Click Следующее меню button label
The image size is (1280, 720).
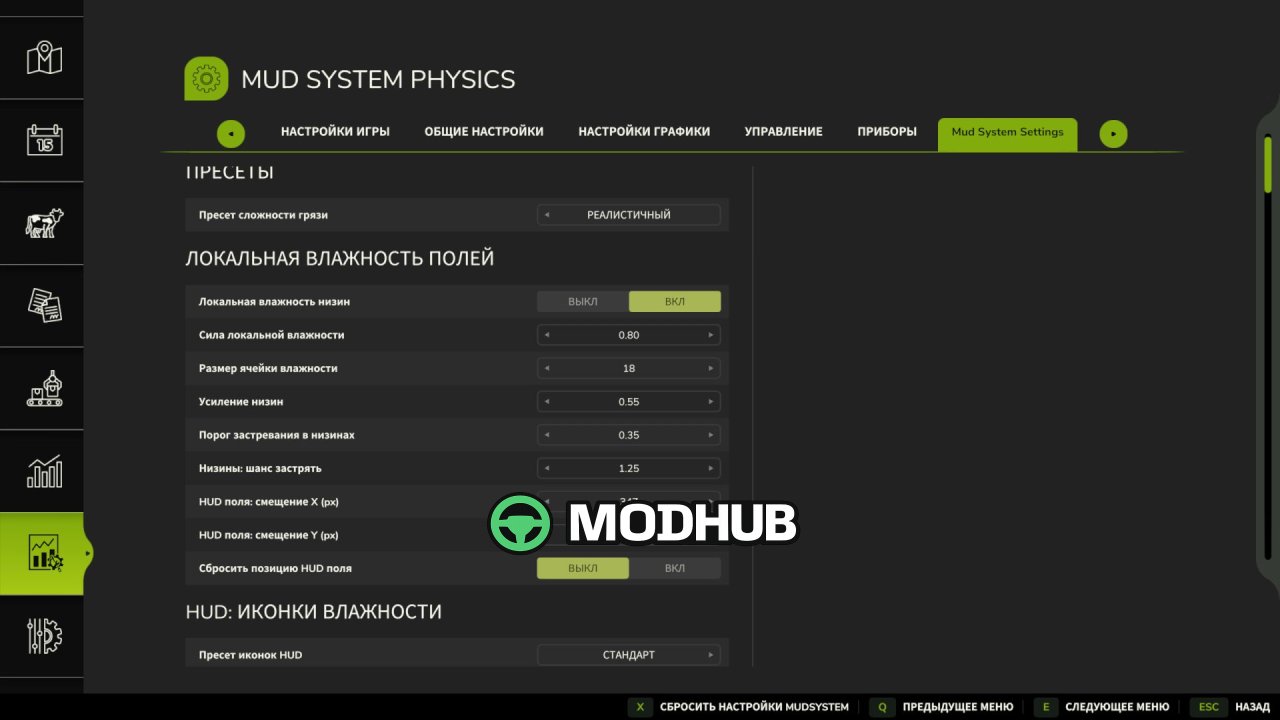coord(1117,707)
